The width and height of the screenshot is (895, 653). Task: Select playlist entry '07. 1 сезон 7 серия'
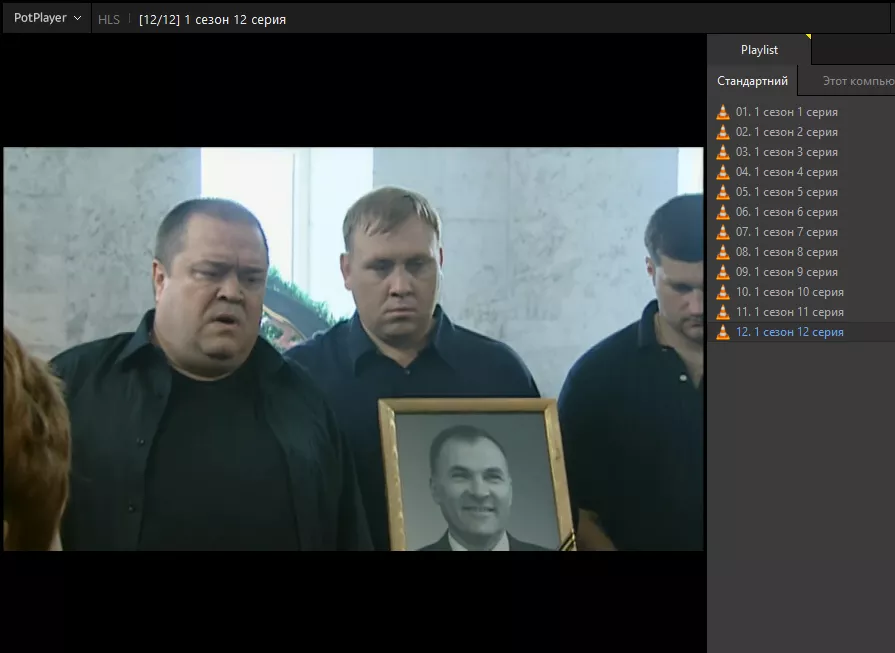tap(801, 232)
